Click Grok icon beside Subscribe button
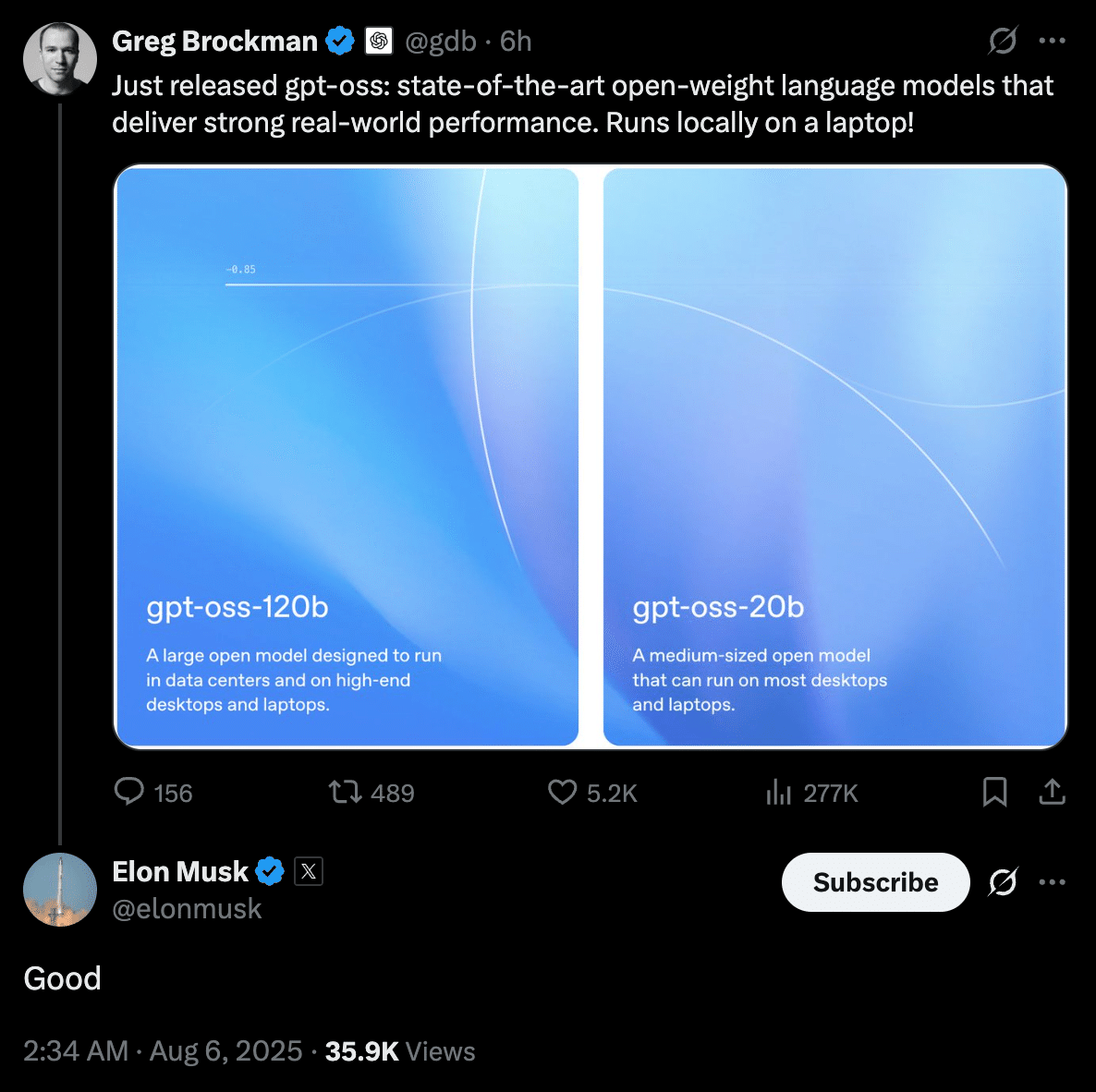Viewport: 1096px width, 1092px height. point(1003,882)
